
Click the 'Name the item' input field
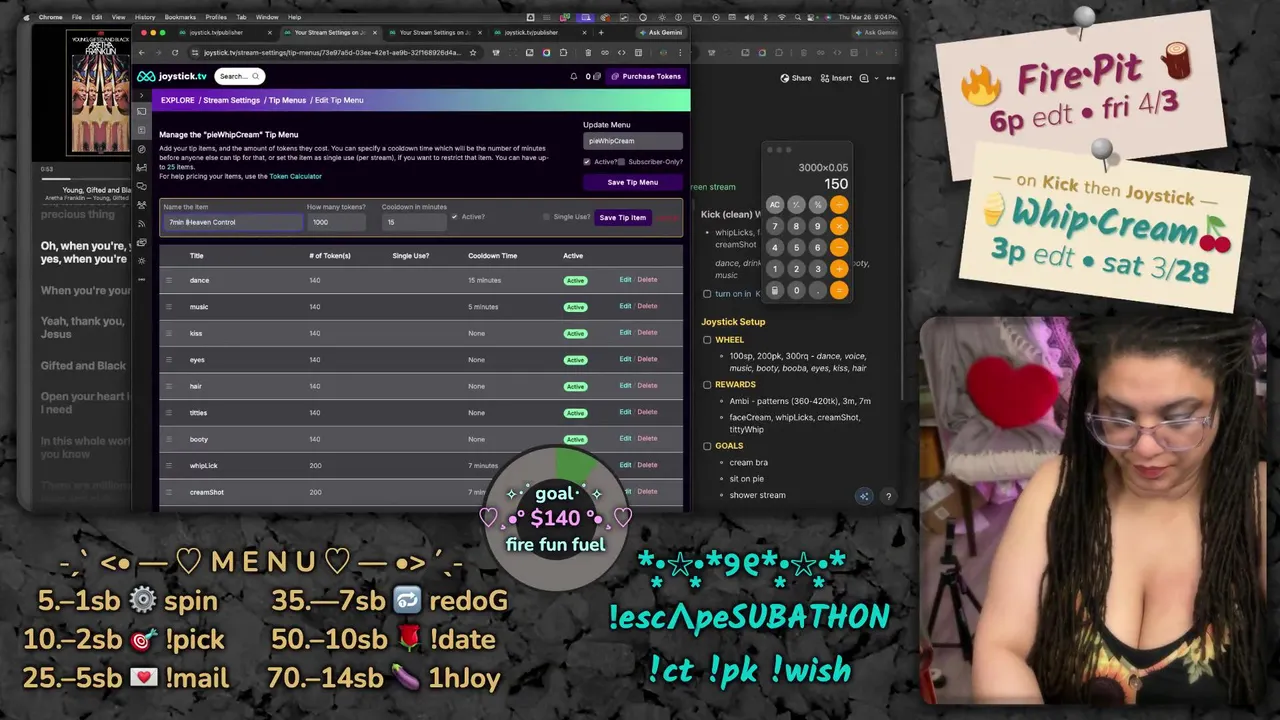coord(232,222)
